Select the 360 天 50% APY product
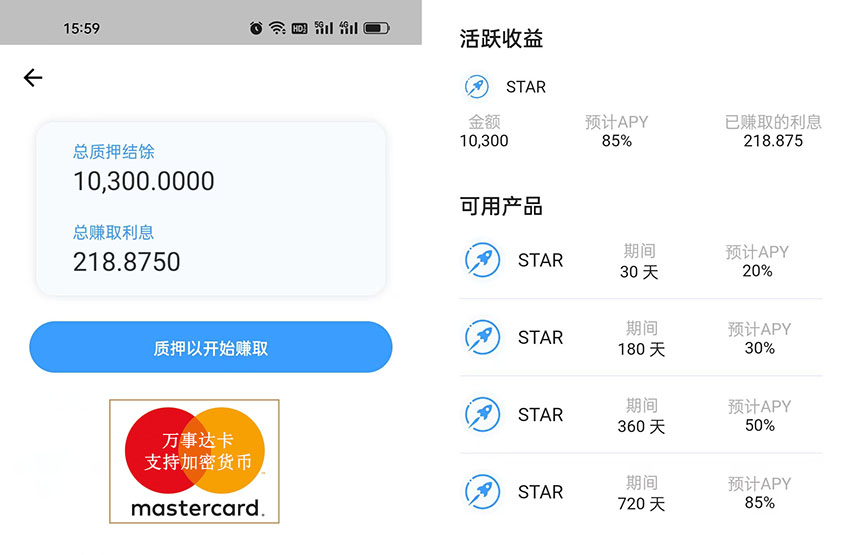Viewport: 846px width, 555px height. (641, 414)
